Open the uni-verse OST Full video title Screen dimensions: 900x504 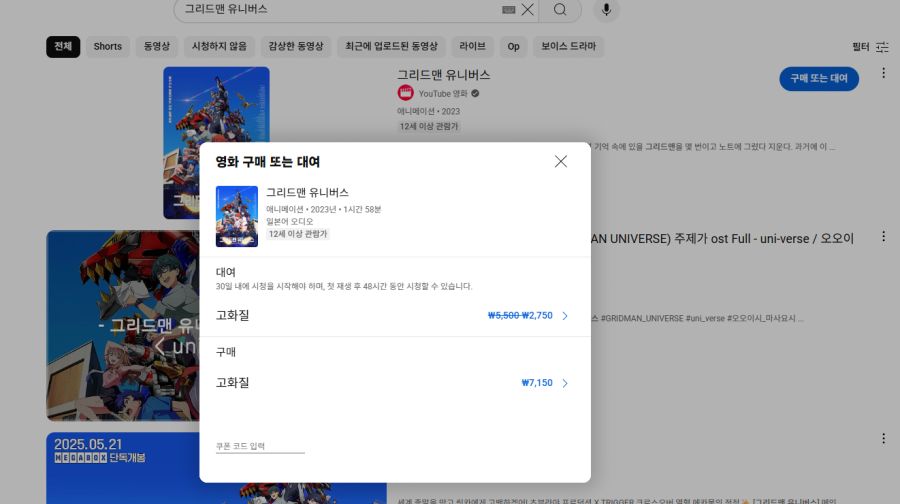coord(722,239)
